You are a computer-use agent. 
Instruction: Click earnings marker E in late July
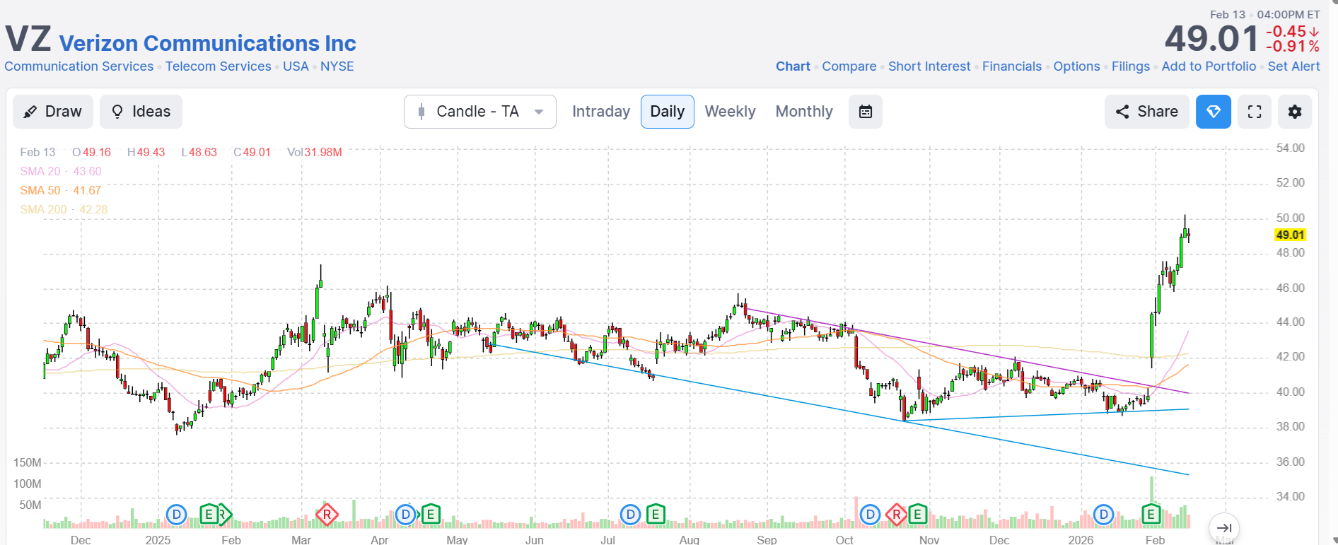point(655,514)
